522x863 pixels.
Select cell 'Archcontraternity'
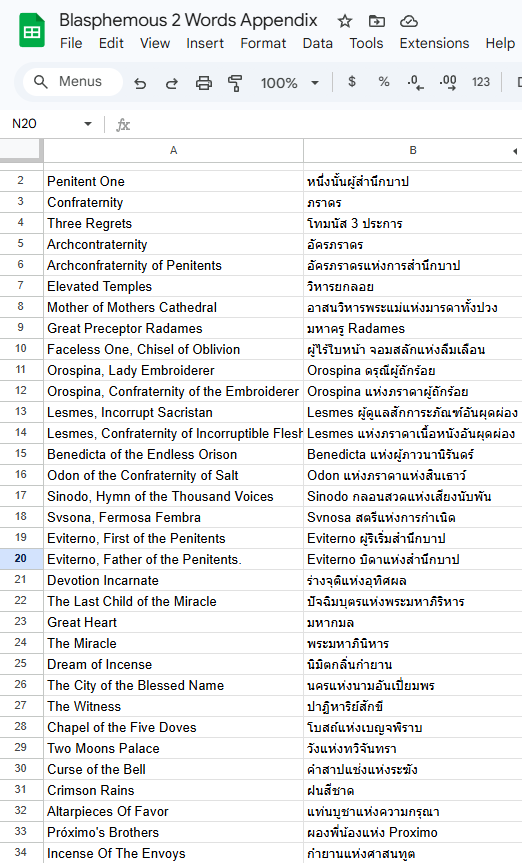173,244
